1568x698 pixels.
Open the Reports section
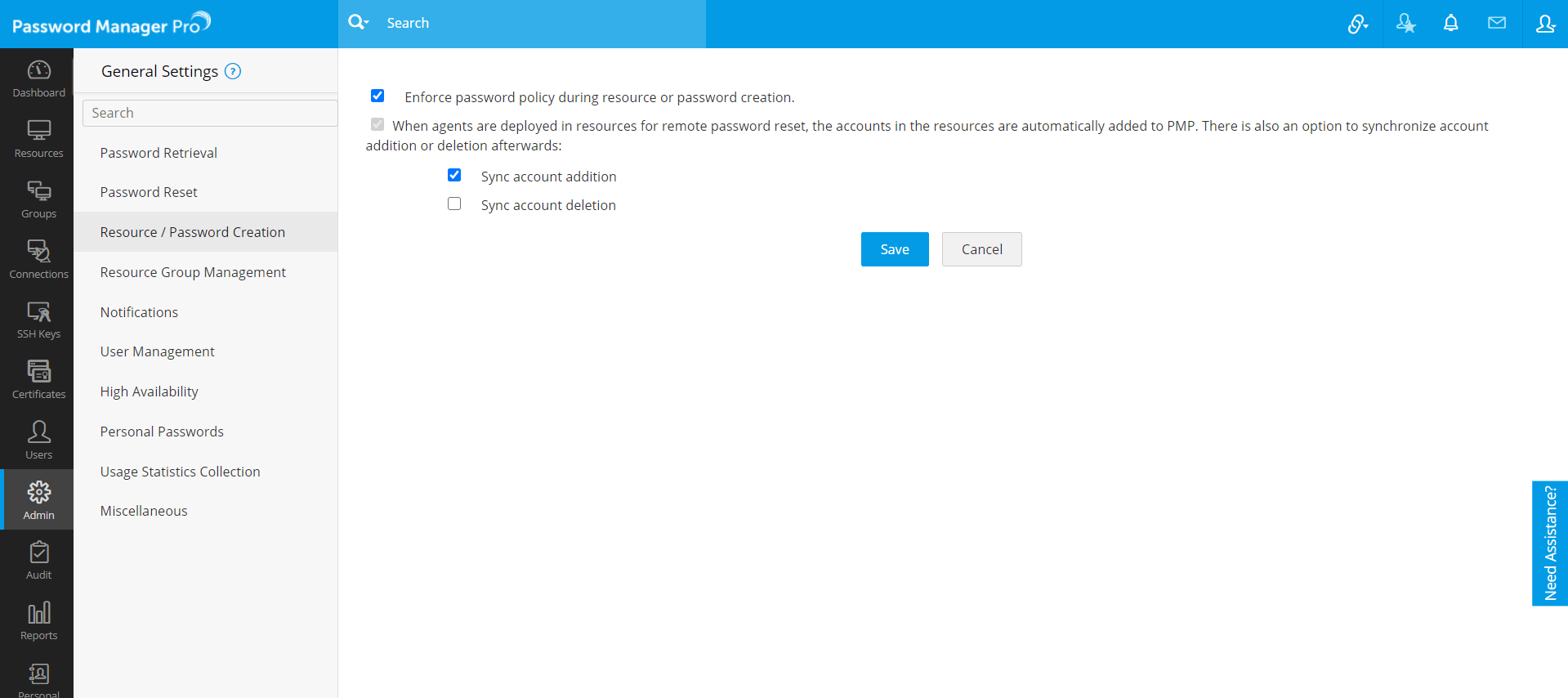38,622
